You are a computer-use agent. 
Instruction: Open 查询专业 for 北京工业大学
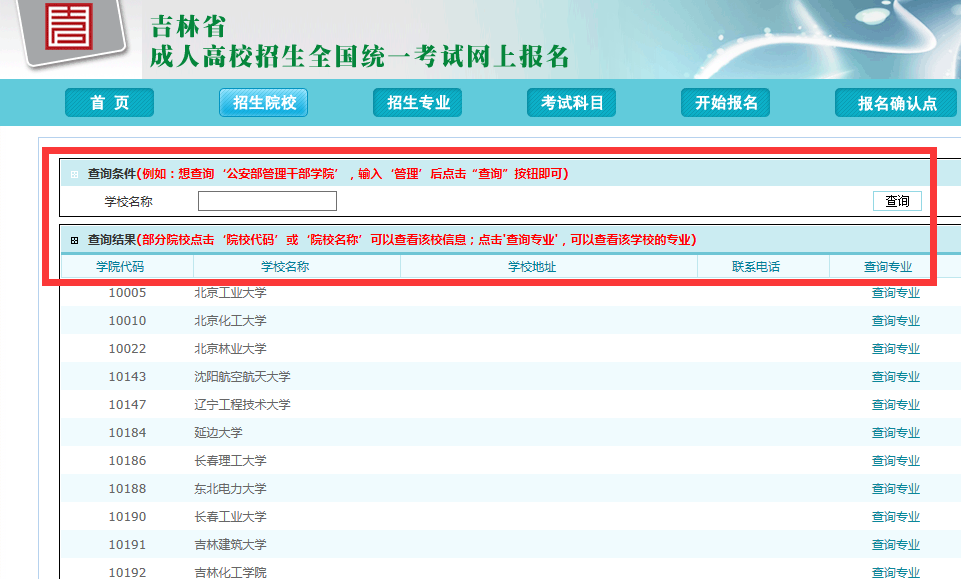coord(896,293)
